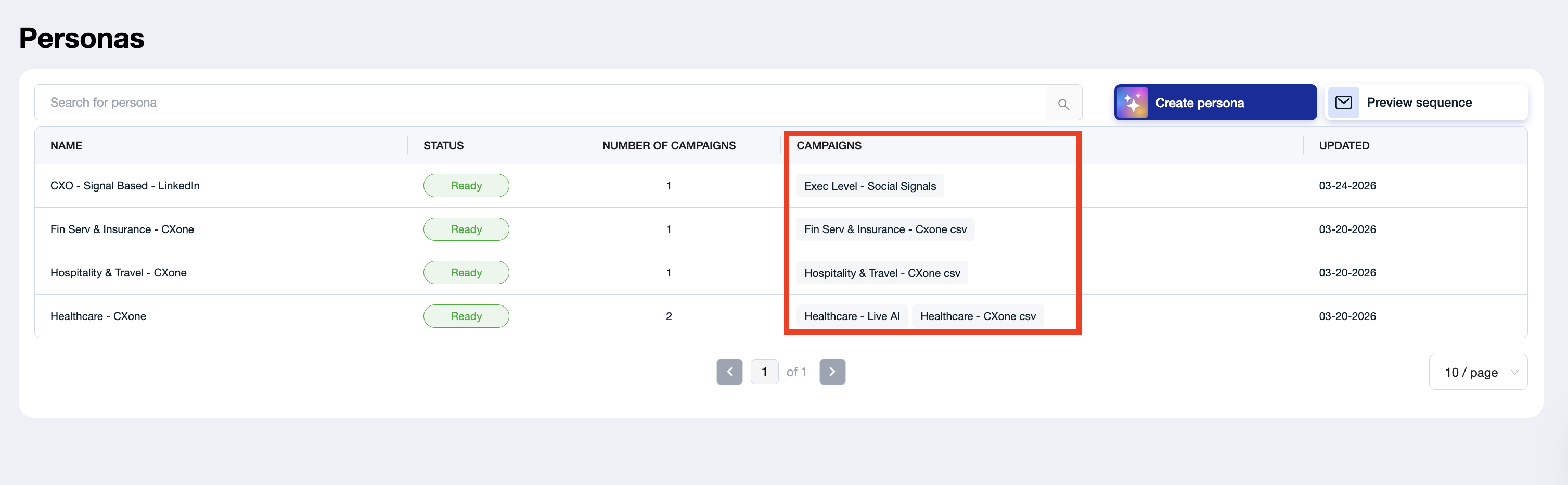Click the Search for persona field

click(x=540, y=102)
